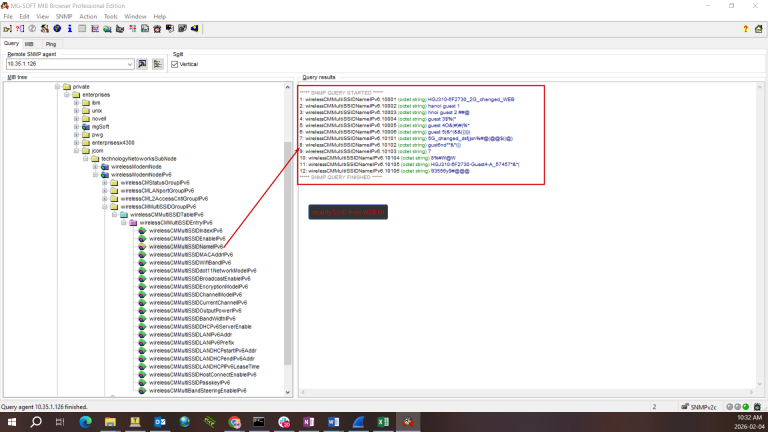Collapse the wirelessCMMultiSSIDTableIPv6 tree node
Viewport: 768px width, 432px height.
pos(114,215)
